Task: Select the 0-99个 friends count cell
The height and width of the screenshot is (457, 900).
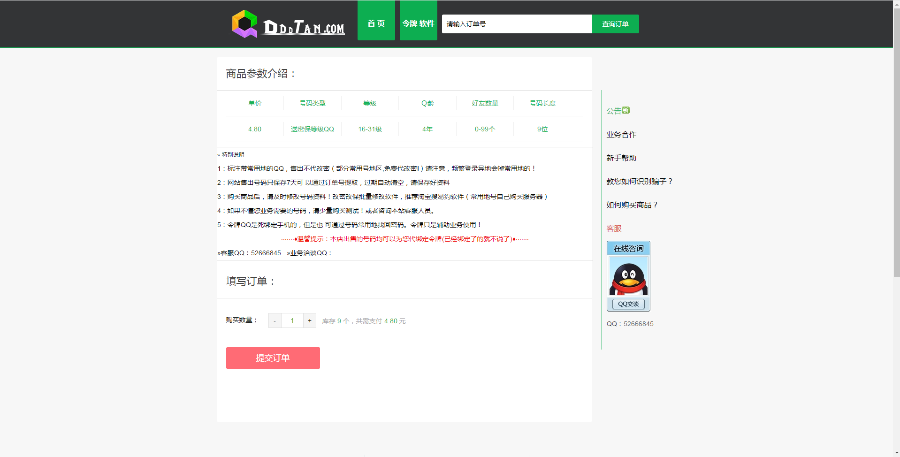Action: coord(485,129)
